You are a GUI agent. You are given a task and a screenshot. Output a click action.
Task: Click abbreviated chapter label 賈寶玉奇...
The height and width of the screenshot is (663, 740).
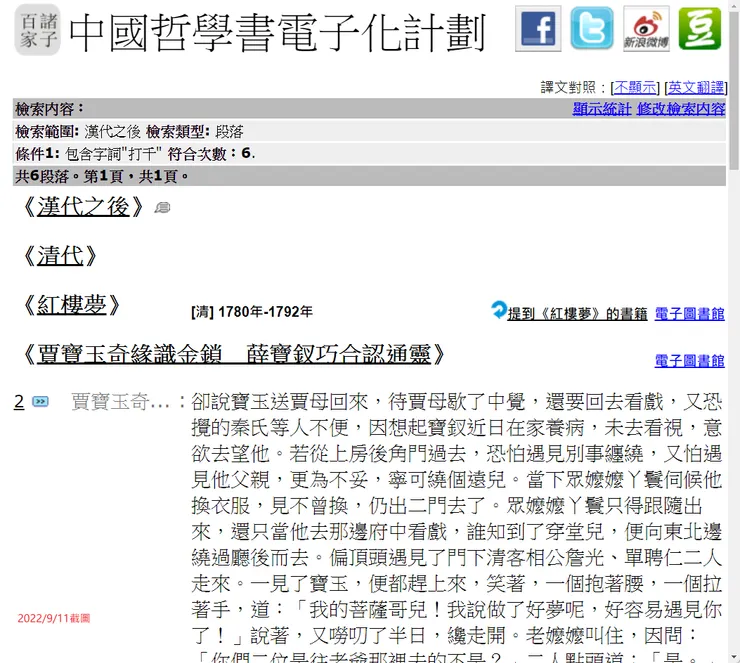120,402
